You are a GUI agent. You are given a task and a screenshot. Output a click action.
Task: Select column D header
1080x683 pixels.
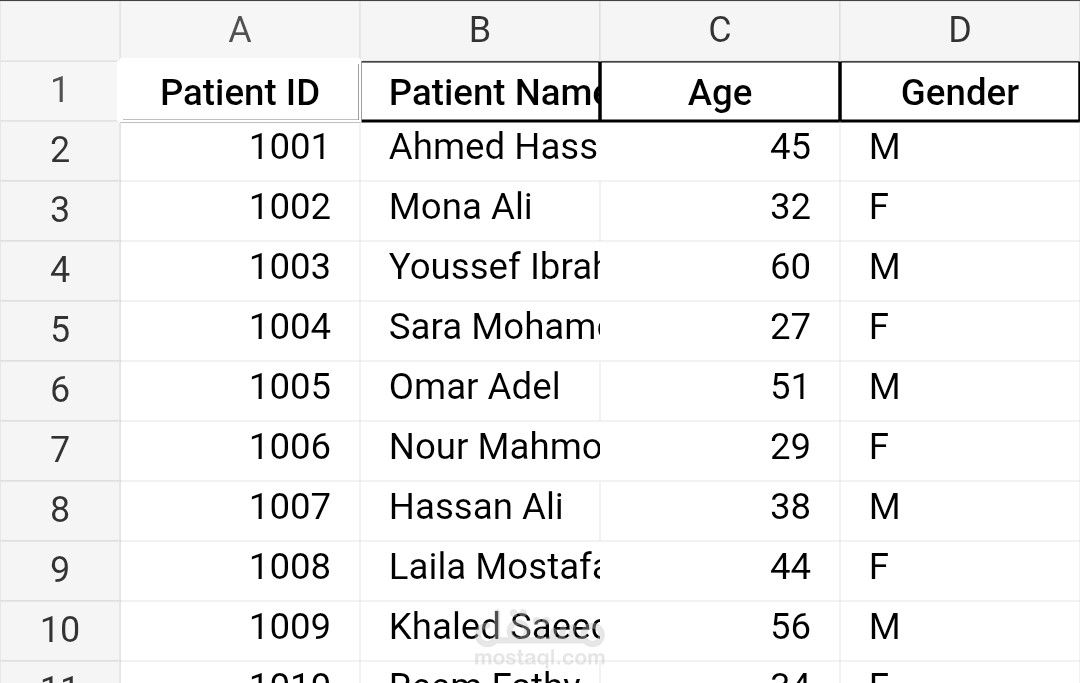tap(959, 30)
